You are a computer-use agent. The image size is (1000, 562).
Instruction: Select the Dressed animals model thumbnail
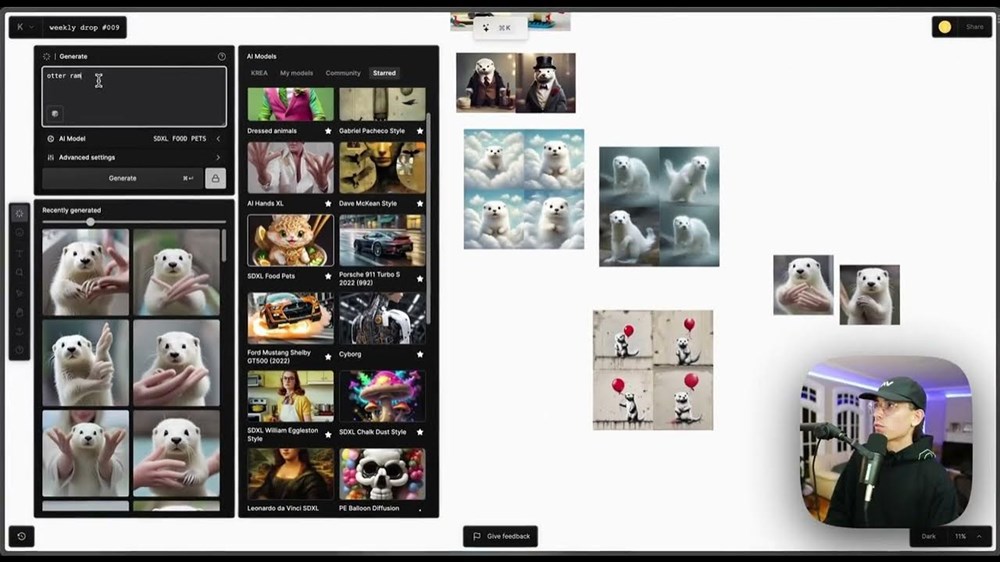click(290, 104)
